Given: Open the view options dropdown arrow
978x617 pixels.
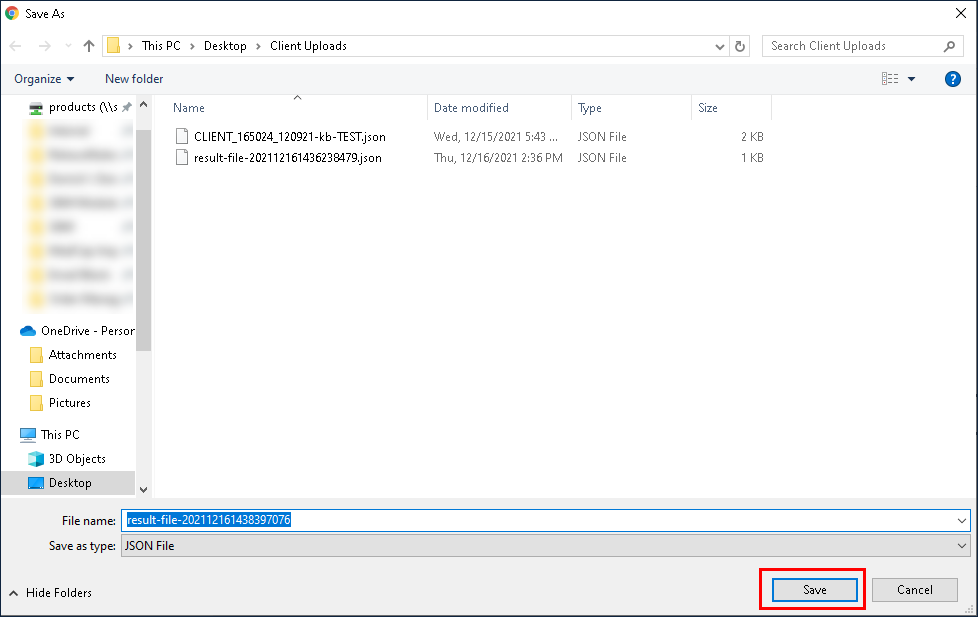Looking at the screenshot, I should (911, 79).
